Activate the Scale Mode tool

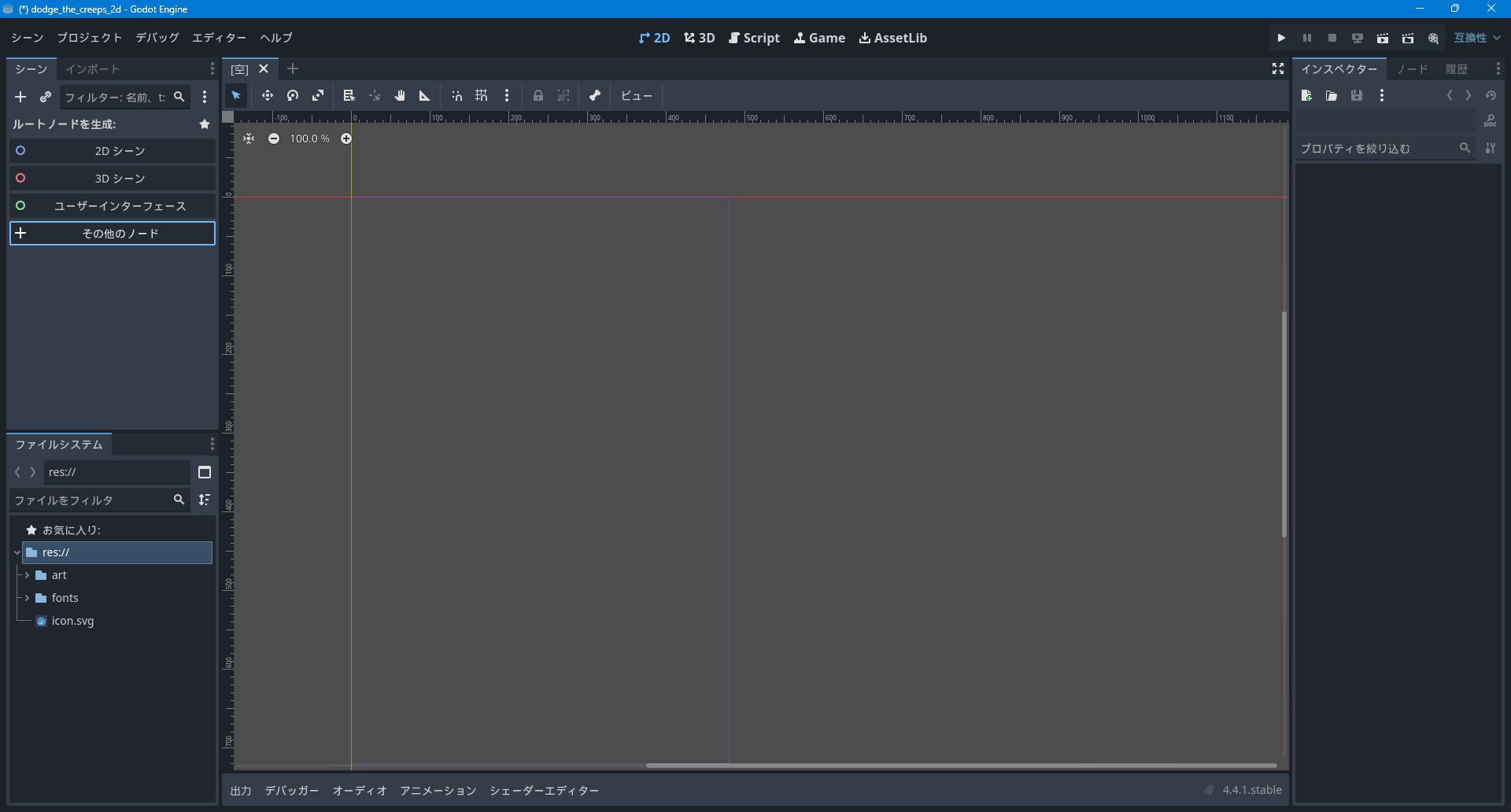[x=318, y=96]
